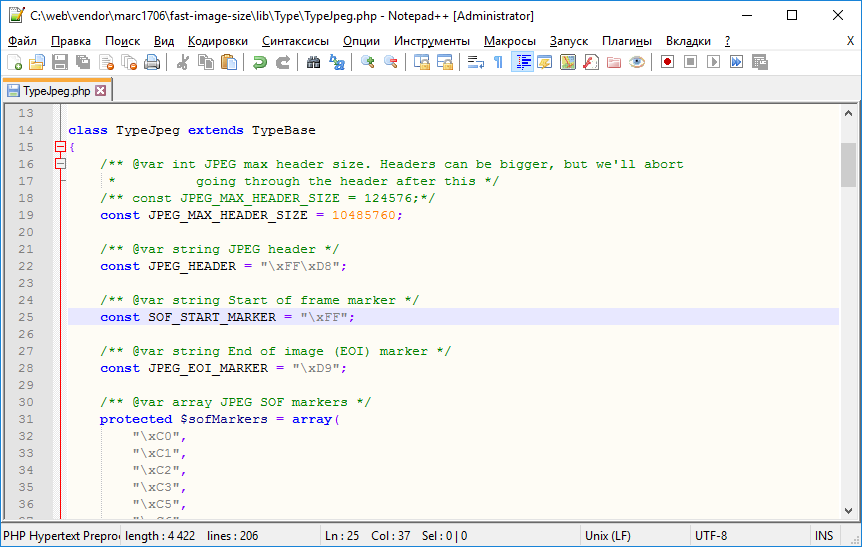Viewport: 862px width, 547px height.
Task: Copy the selection using the toolbar Copy icon
Action: [x=206, y=62]
